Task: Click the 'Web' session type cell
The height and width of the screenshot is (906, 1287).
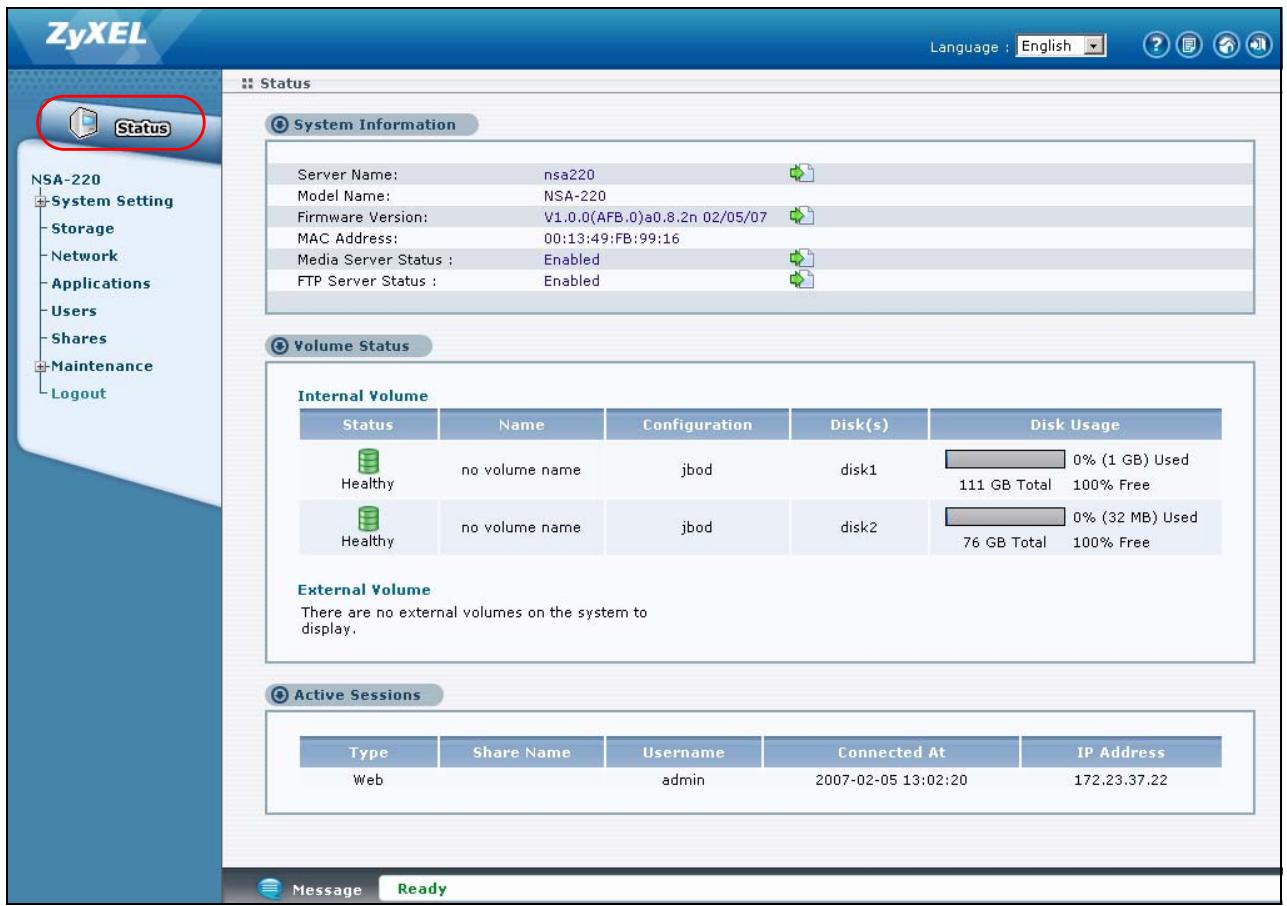Action: 368,779
